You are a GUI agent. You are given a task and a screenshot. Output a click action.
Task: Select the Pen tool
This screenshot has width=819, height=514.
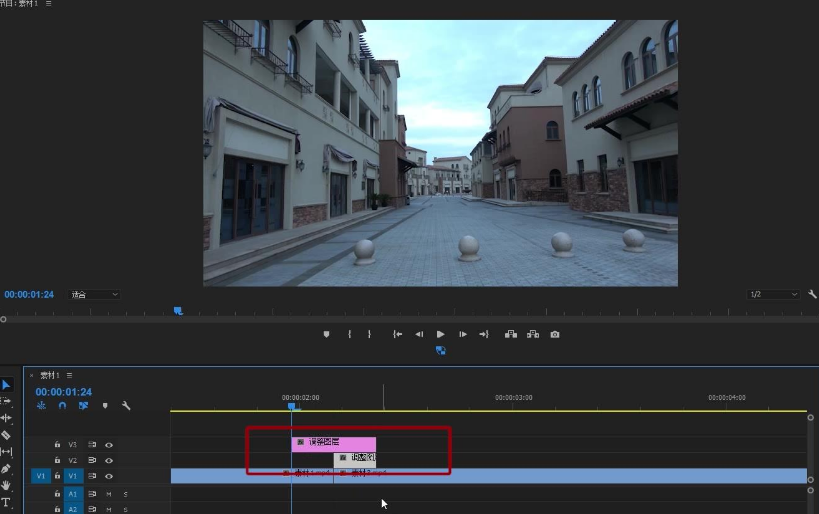point(6,469)
